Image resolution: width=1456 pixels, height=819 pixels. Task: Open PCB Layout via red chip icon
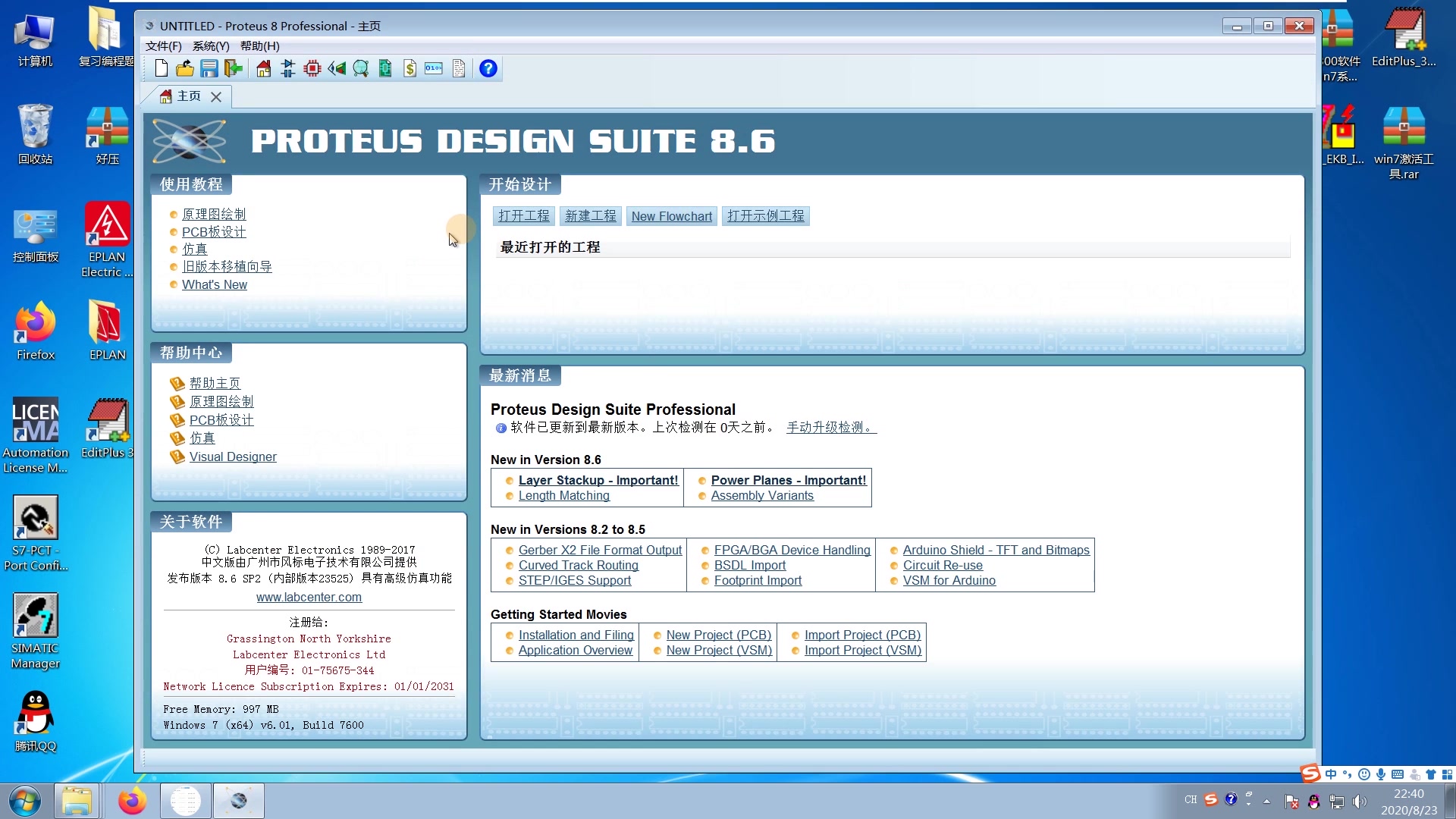coord(312,69)
